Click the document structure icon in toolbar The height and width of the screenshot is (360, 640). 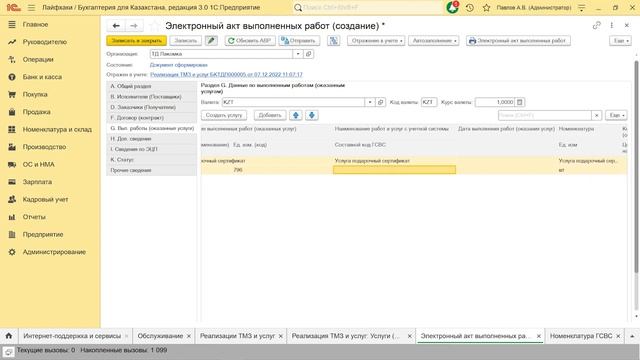click(x=333, y=41)
